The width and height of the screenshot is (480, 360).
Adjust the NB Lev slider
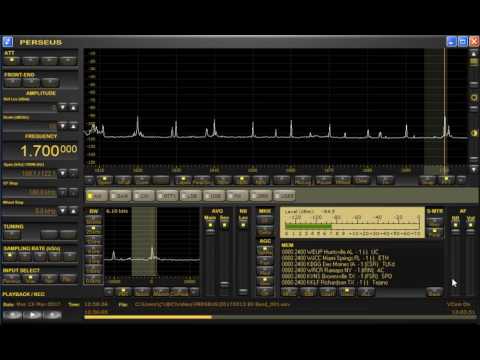243,258
